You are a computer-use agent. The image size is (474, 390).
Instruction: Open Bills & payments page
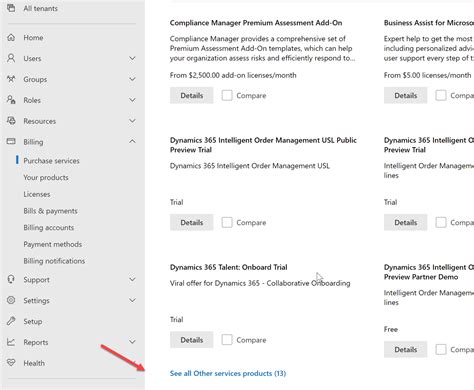pos(50,211)
